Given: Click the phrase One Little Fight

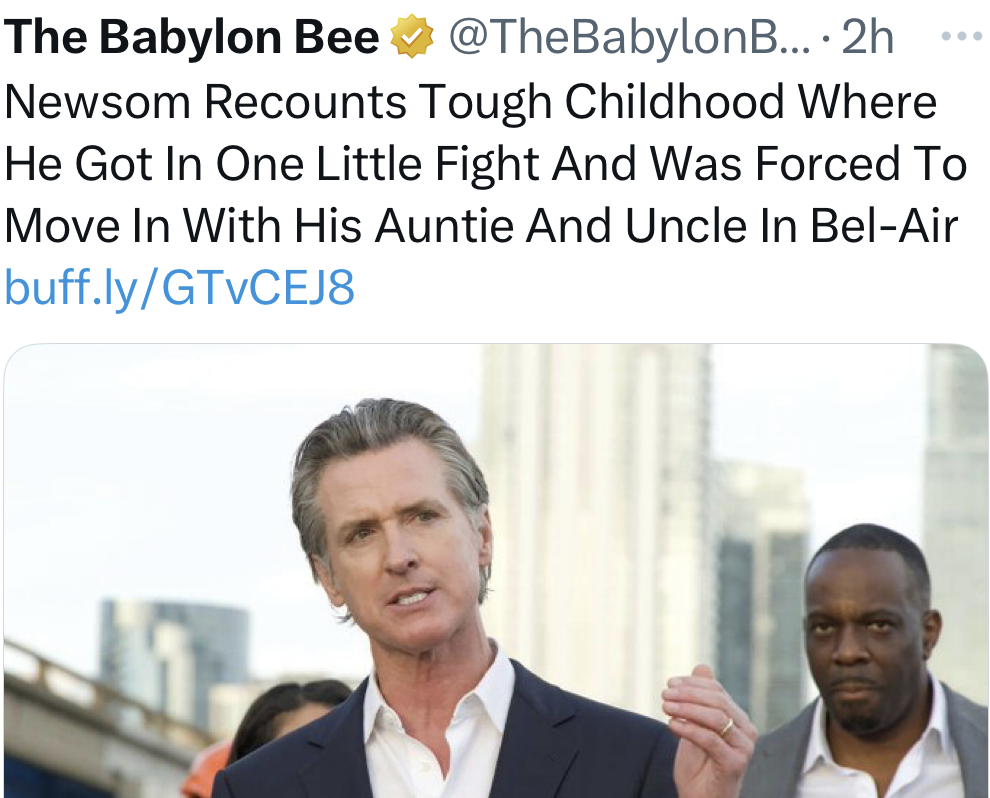Looking at the screenshot, I should tap(378, 164).
